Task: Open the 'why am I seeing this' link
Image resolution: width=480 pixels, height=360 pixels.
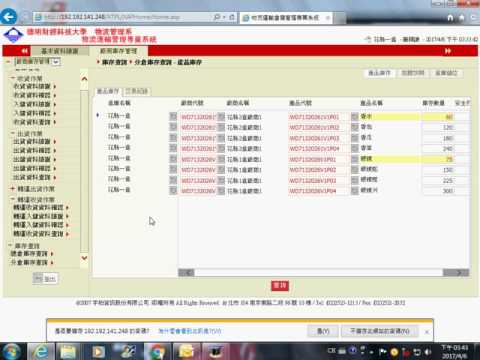Action: 190,331
